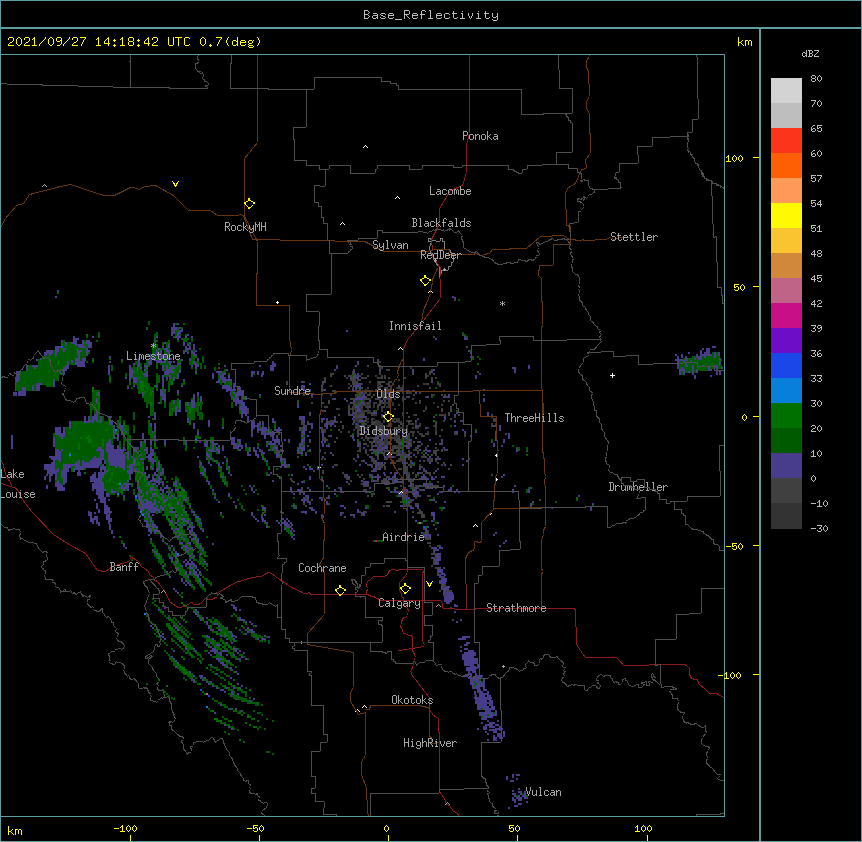Click the yellow V marker northwest of RockyMH
This screenshot has width=862, height=842.
pyautogui.click(x=175, y=184)
